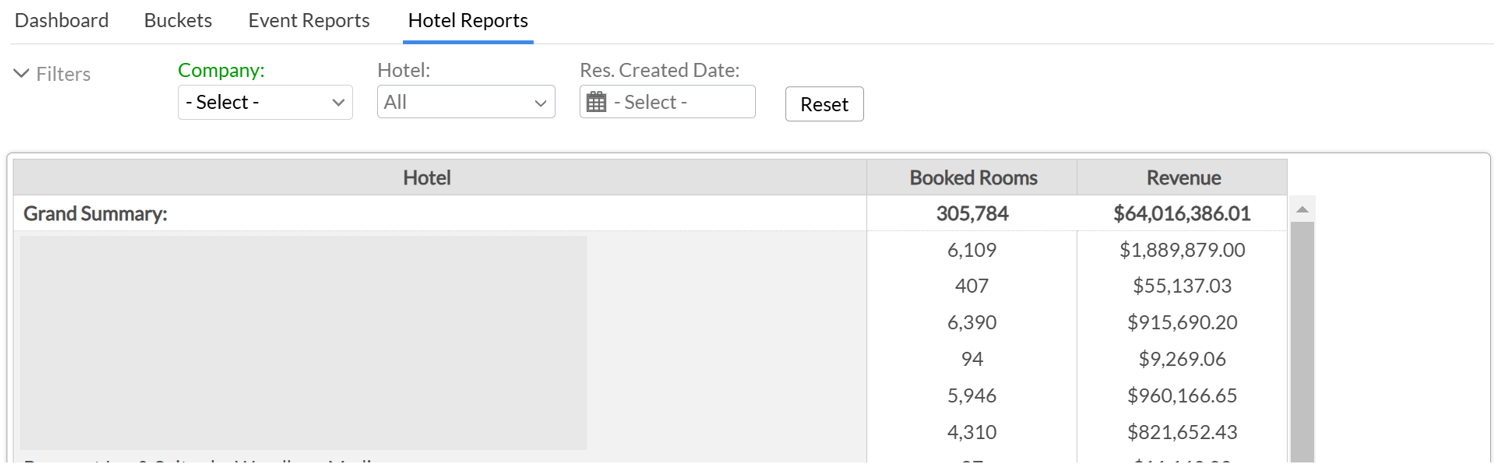Click the vertical scrollbar track
The image size is (1498, 474).
1302,340
